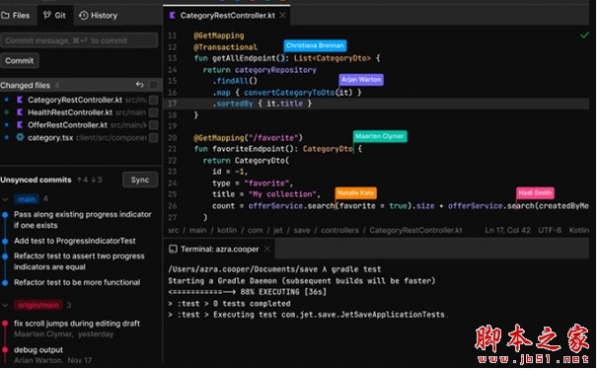The width and height of the screenshot is (600, 370).
Task: Click 'src' in the breadcrumb path
Action: 173,230
